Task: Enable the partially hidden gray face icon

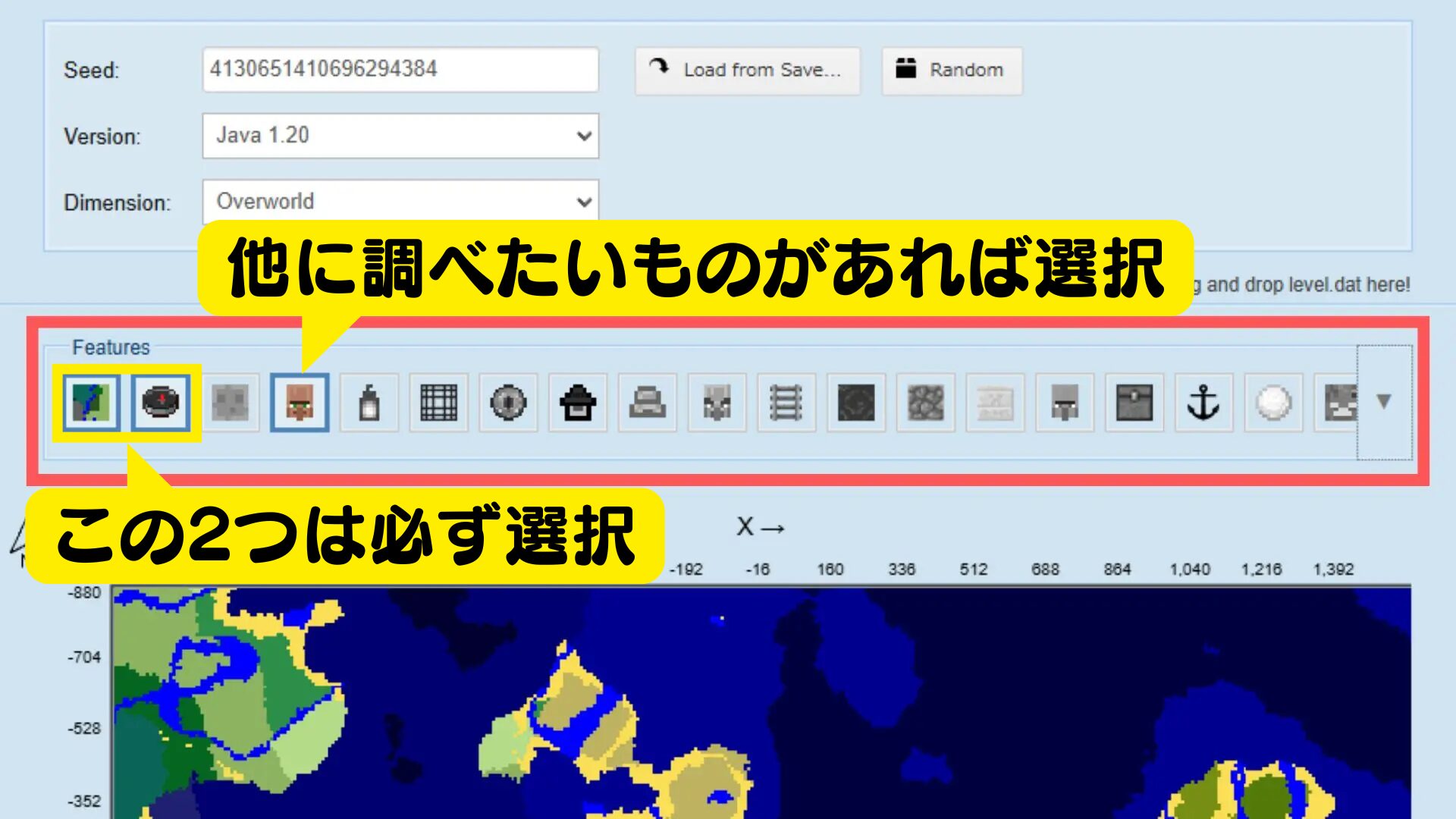Action: (x=1336, y=403)
